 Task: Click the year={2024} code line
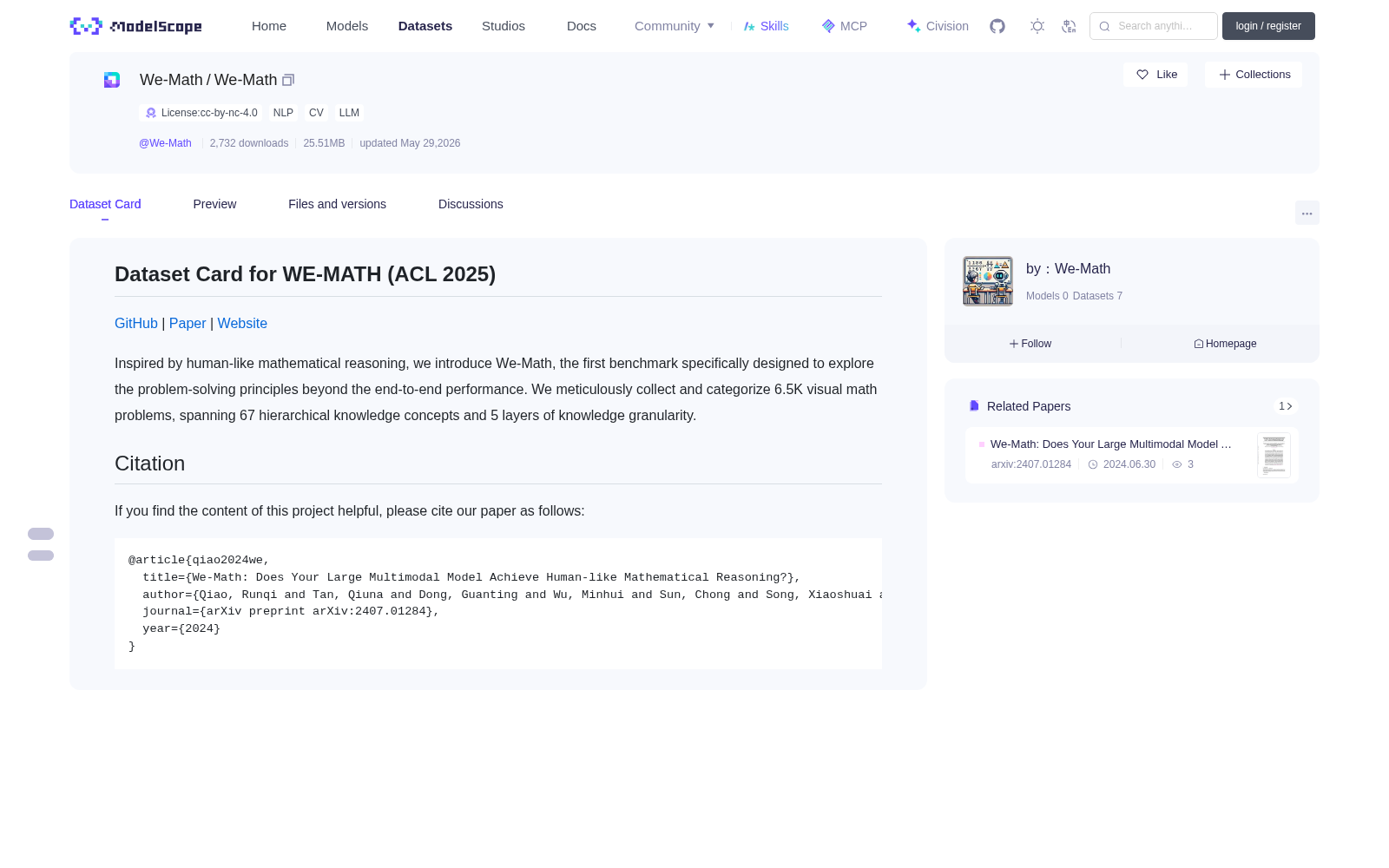click(x=181, y=628)
